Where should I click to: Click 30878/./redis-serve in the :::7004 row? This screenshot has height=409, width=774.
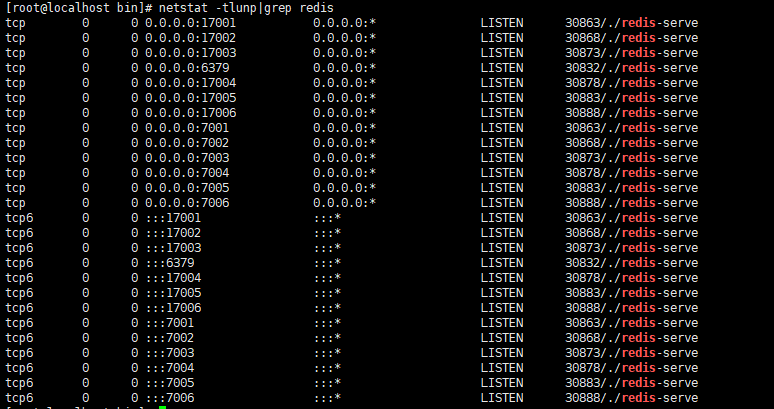point(631,368)
